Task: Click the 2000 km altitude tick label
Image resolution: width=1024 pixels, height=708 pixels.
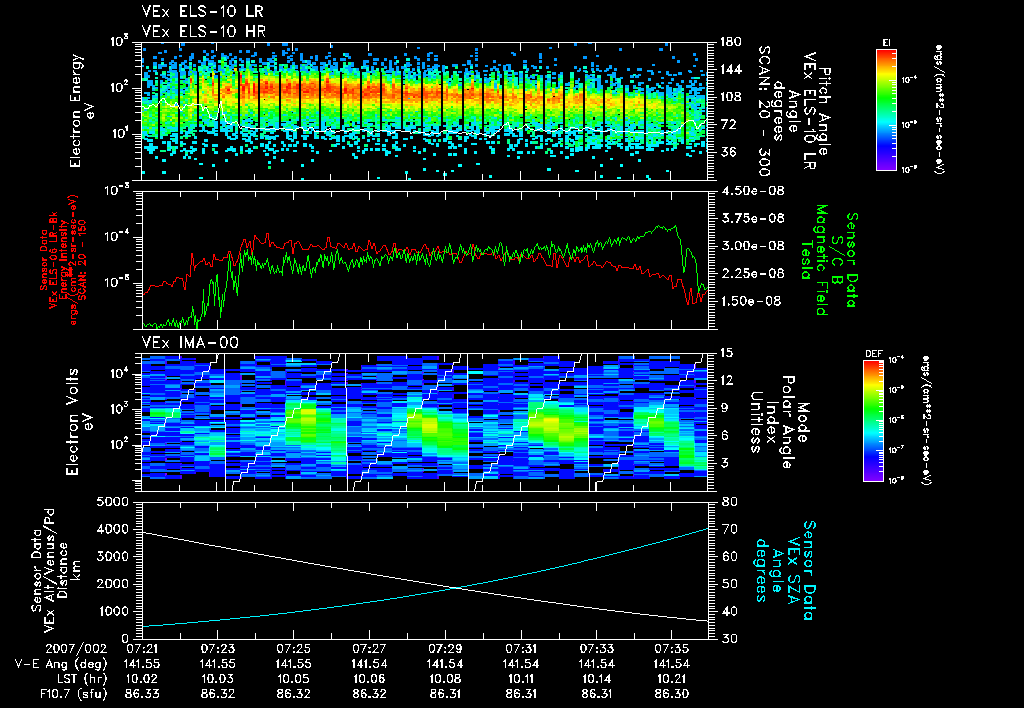Action: pos(114,585)
